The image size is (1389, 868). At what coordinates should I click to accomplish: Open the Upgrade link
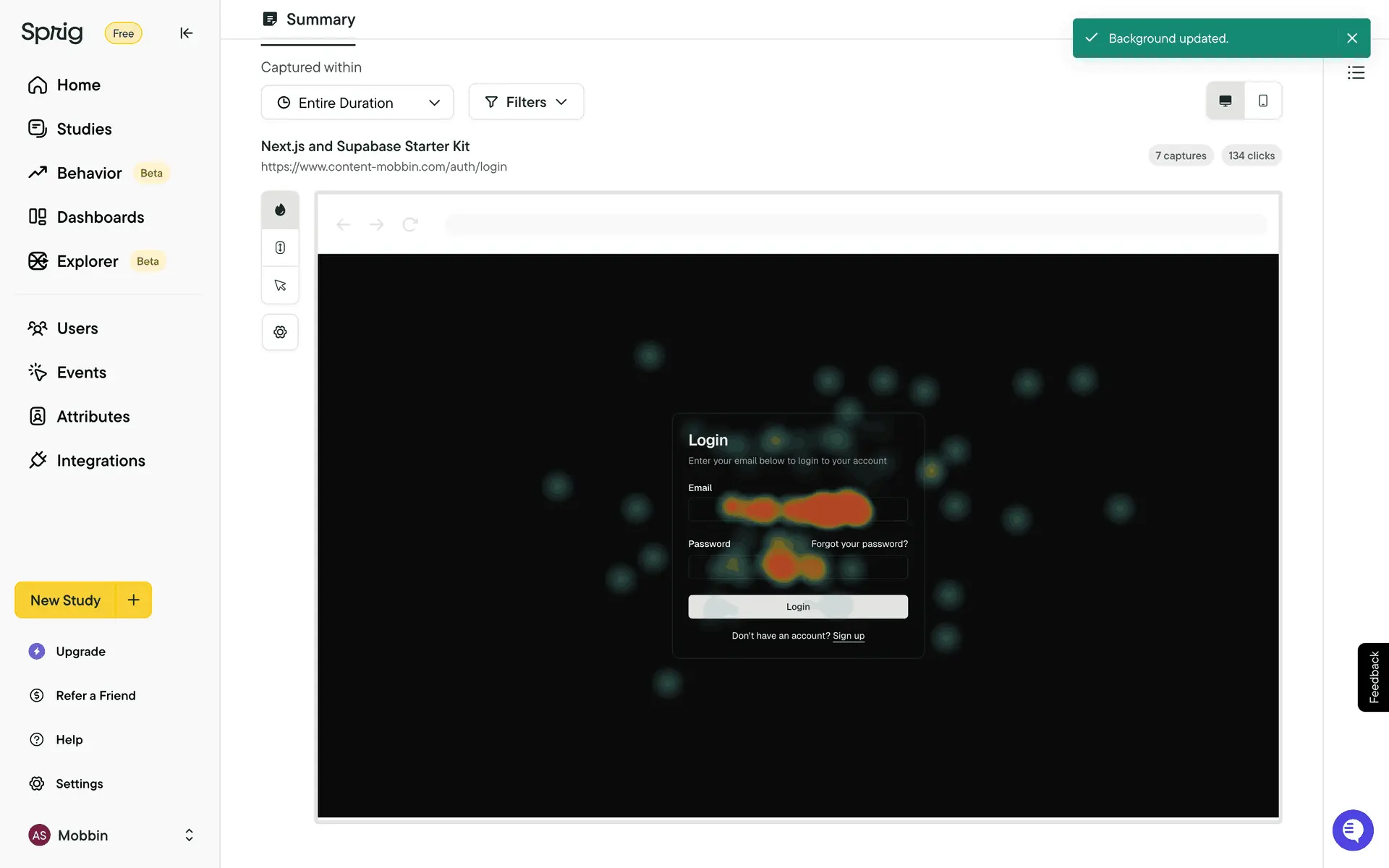tap(80, 651)
